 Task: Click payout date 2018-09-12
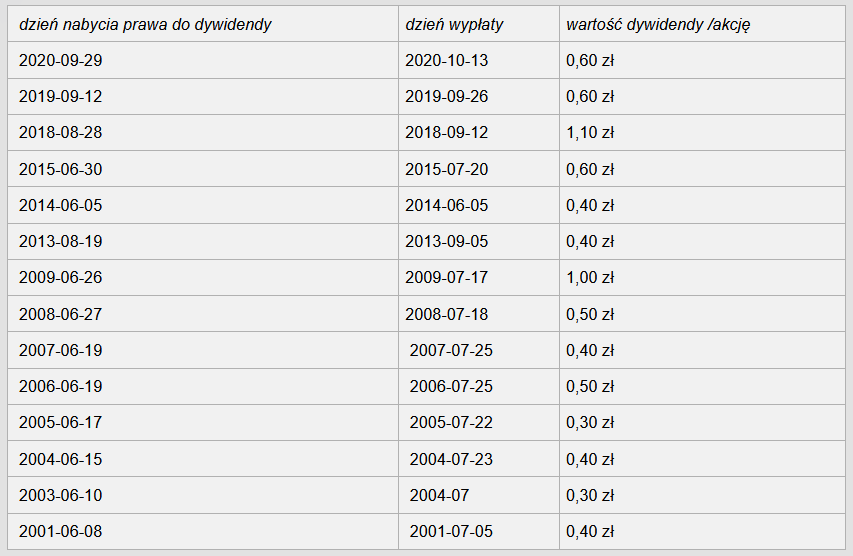click(x=447, y=133)
